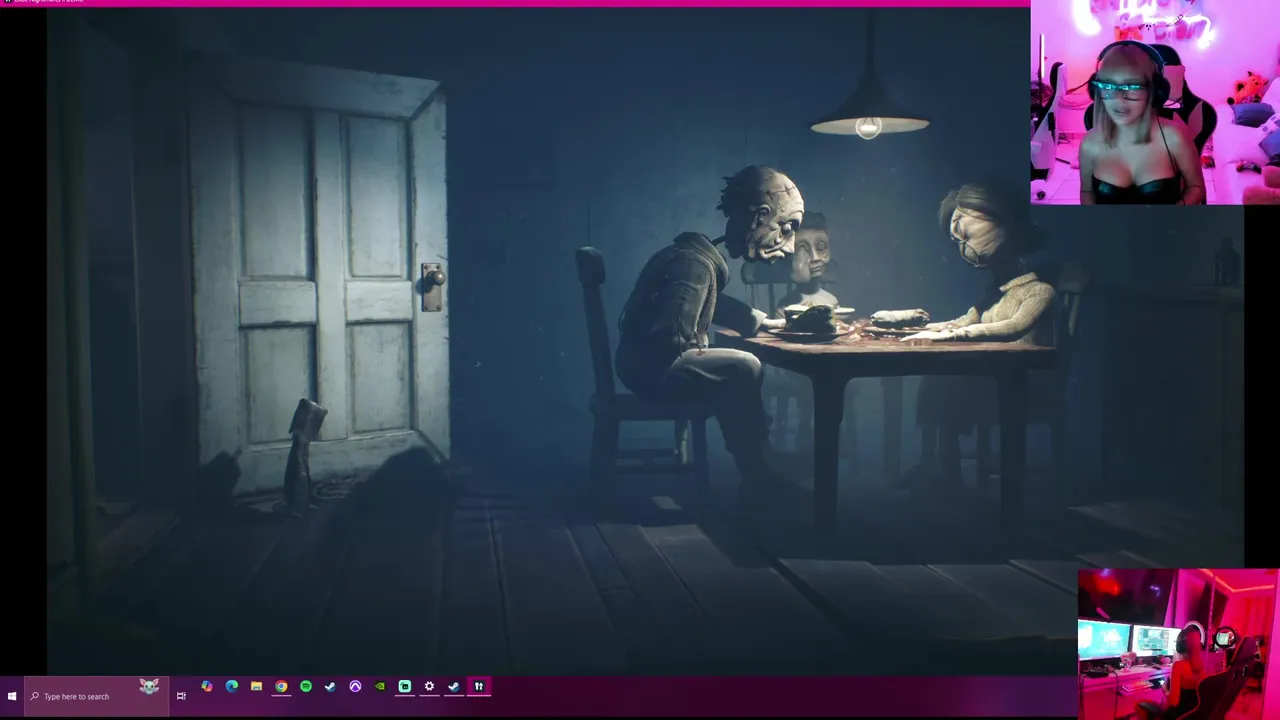Open the Windows Start menu
Viewport: 1280px width, 720px height.
click(12, 696)
